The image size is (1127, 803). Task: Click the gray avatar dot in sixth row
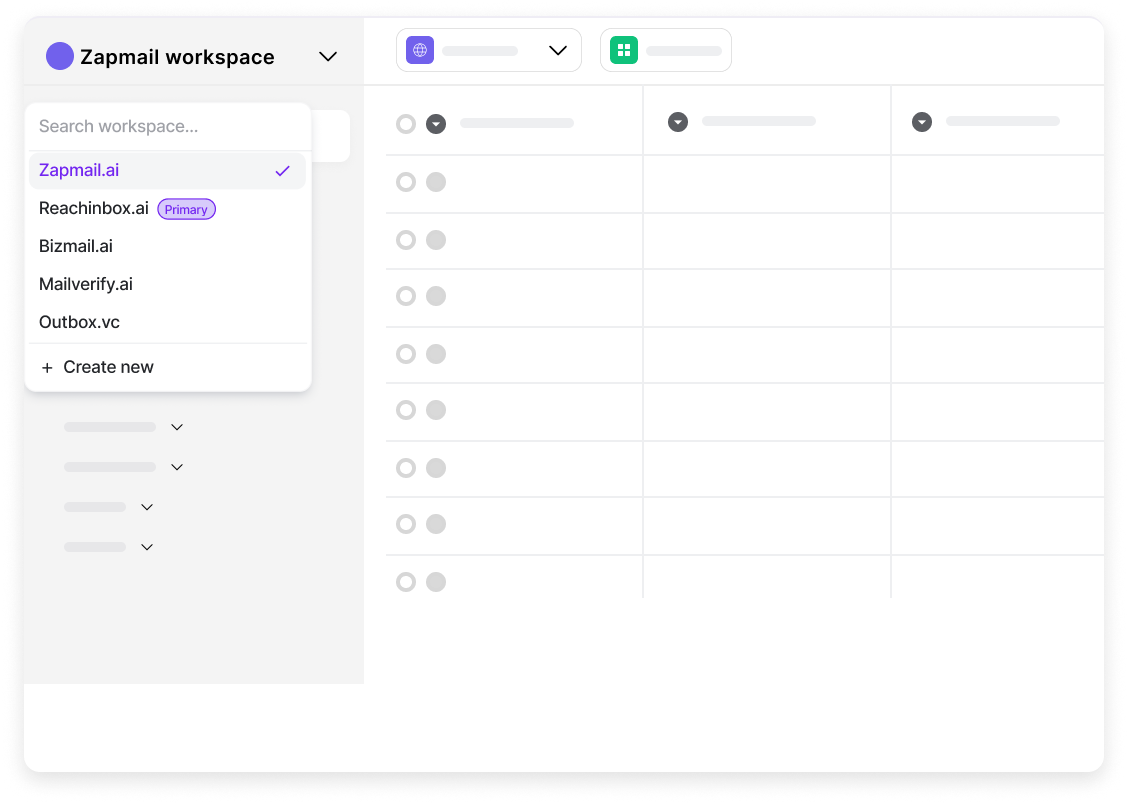tap(436, 469)
